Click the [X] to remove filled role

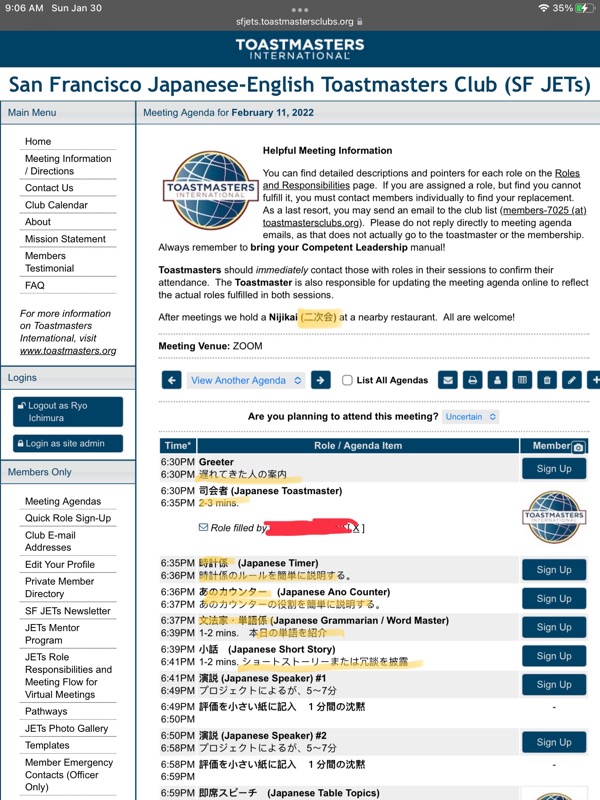point(356,528)
